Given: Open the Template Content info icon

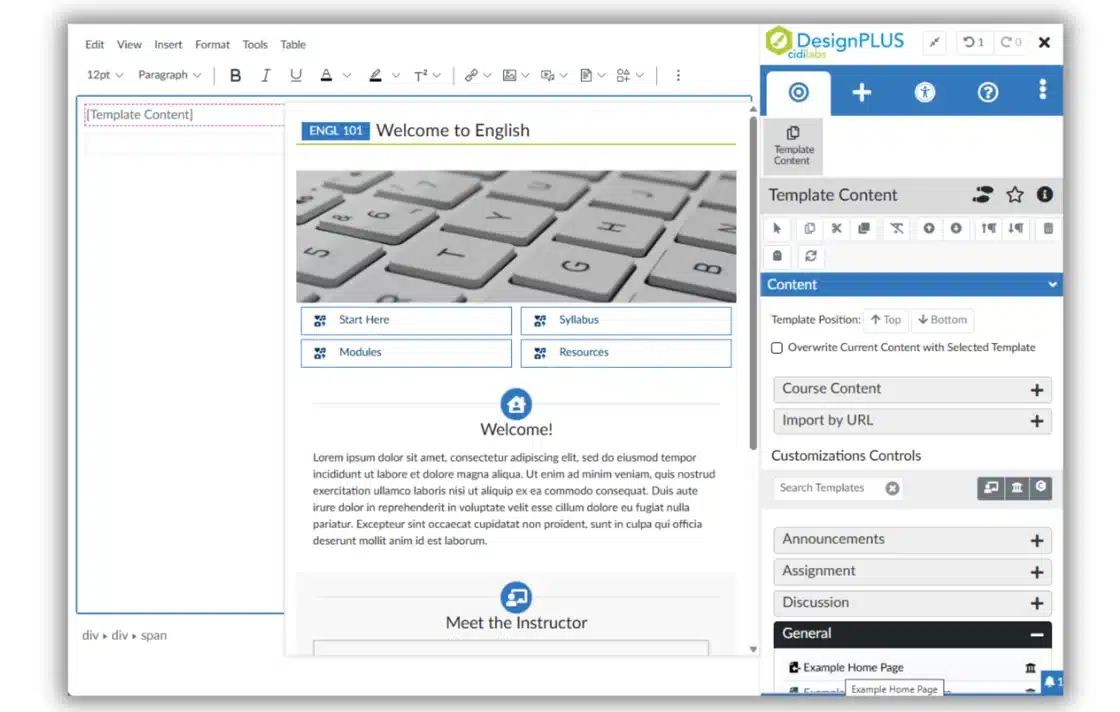Looking at the screenshot, I should (x=1044, y=195).
